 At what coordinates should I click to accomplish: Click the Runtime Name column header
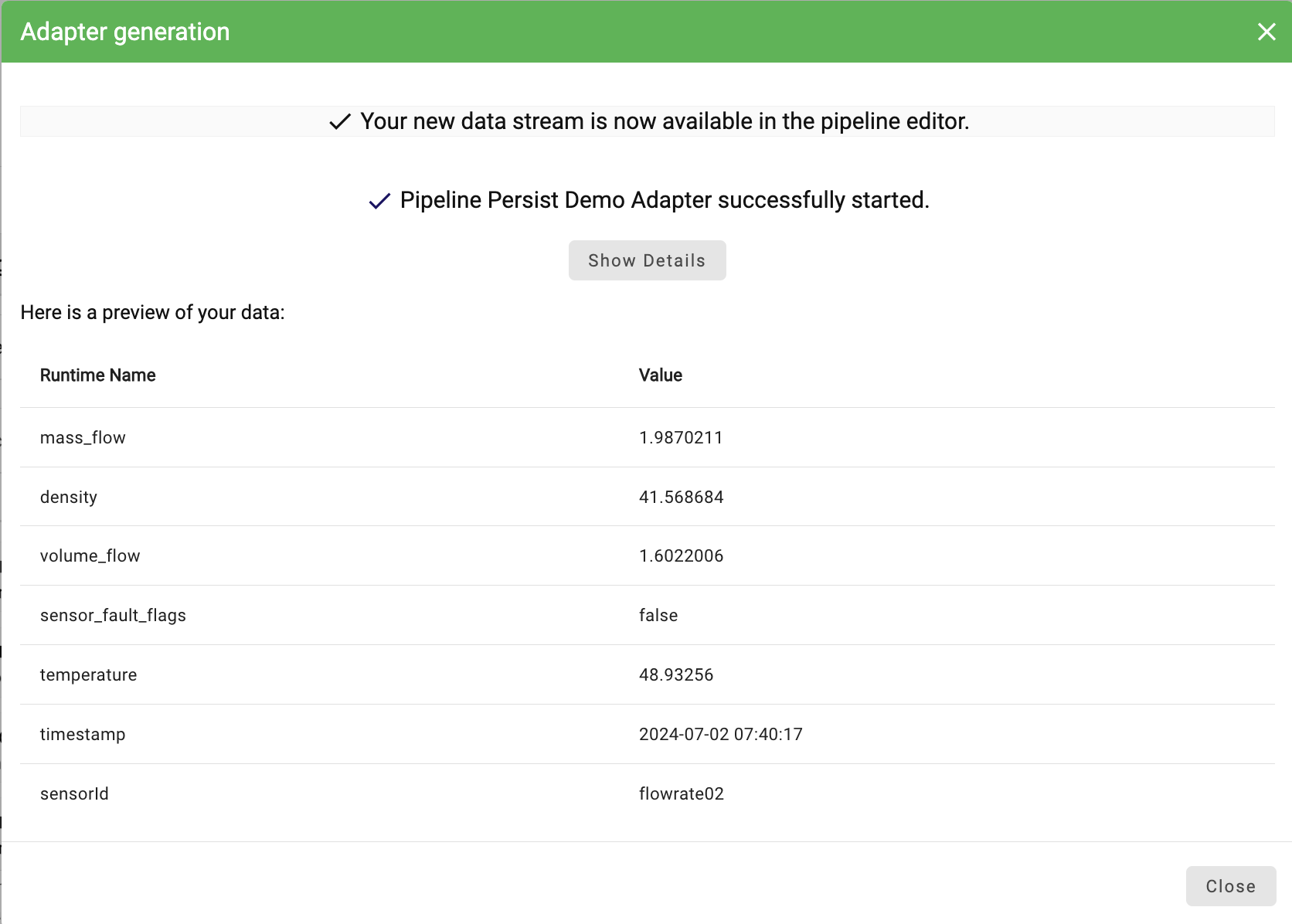click(x=98, y=375)
